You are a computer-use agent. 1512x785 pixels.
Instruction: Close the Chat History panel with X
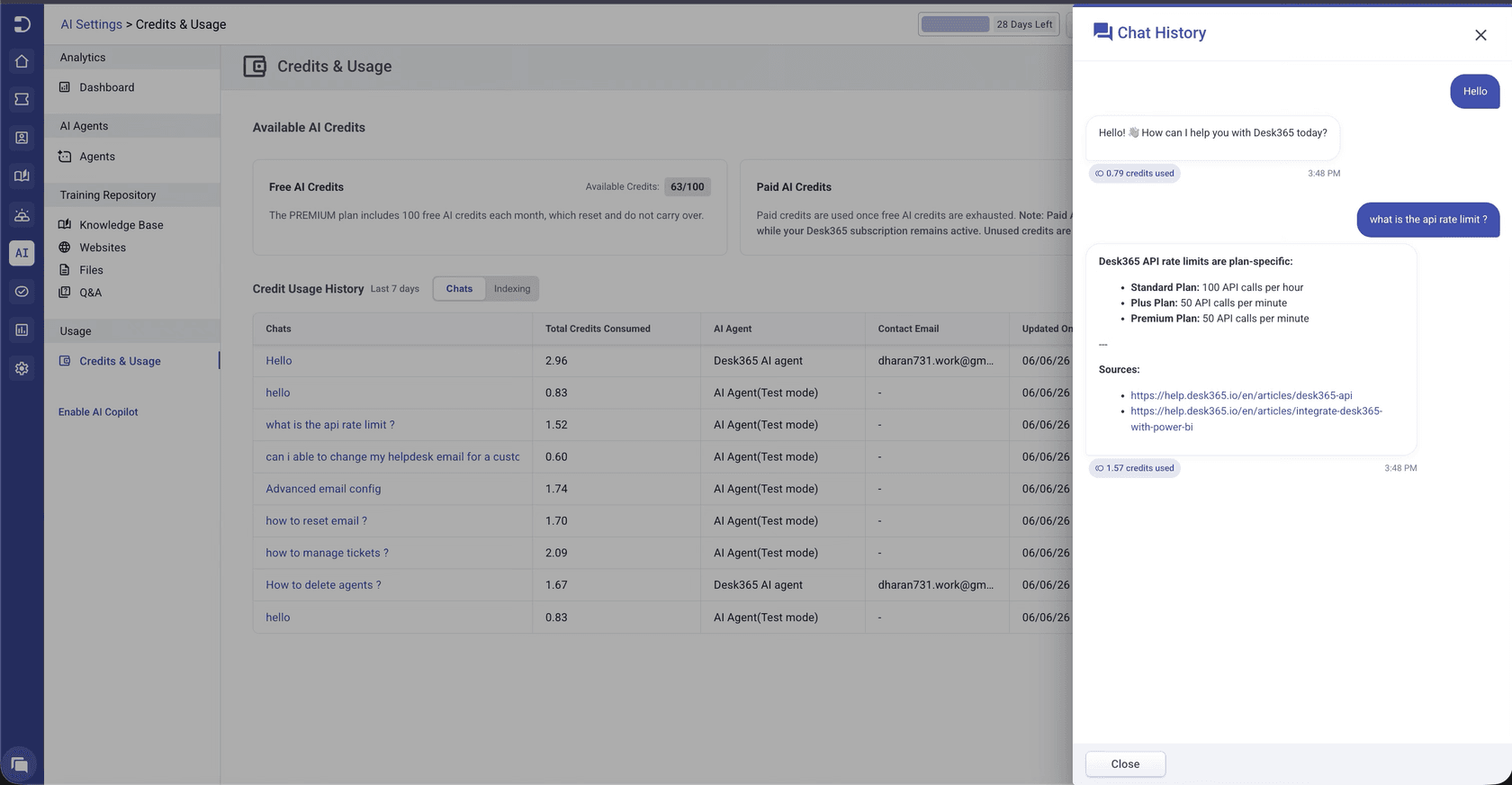click(x=1480, y=35)
